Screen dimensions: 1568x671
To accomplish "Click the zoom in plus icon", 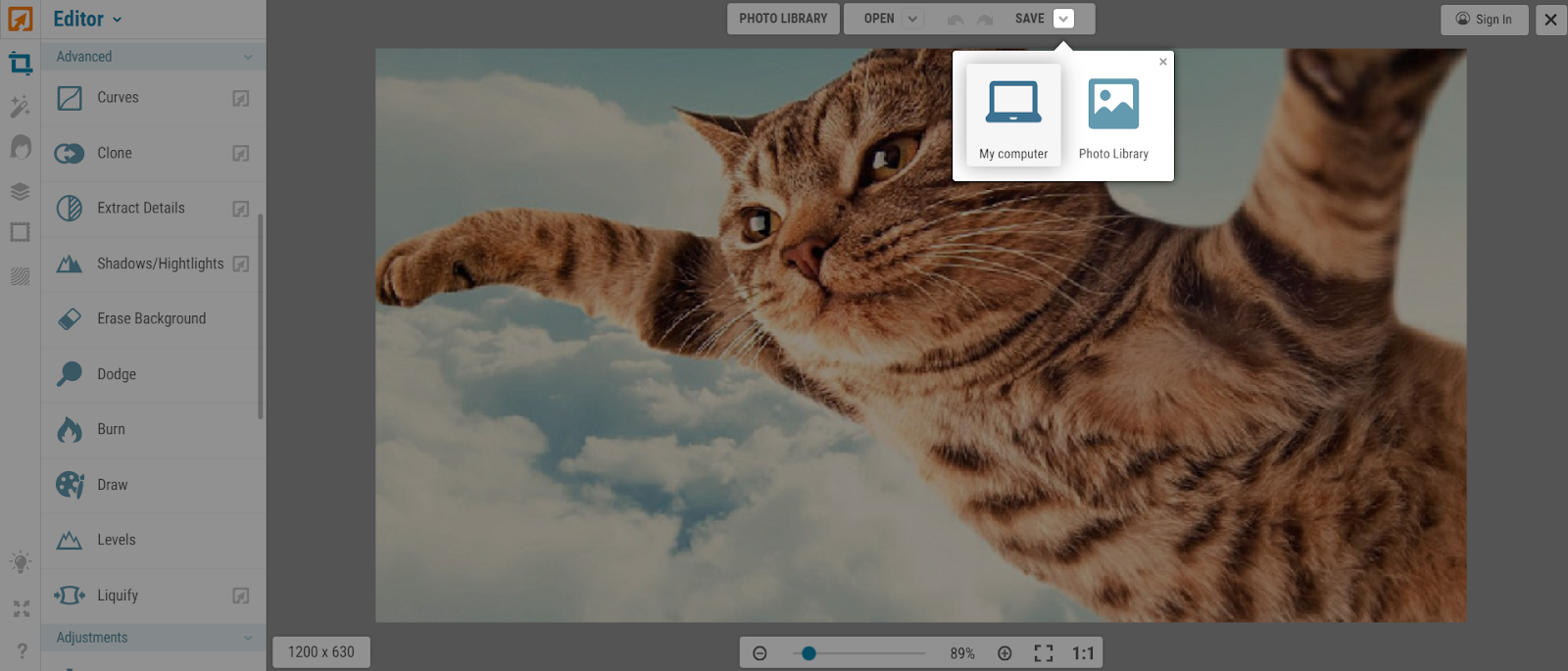I will click(x=1004, y=653).
